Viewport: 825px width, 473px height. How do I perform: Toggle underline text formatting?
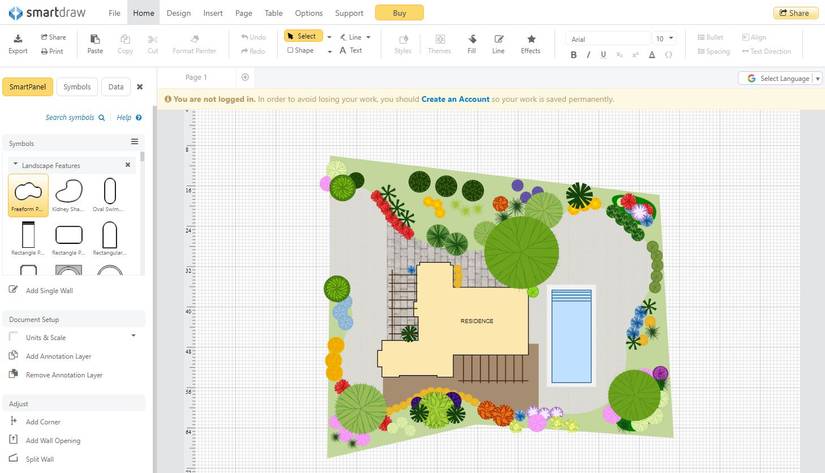pyautogui.click(x=604, y=55)
